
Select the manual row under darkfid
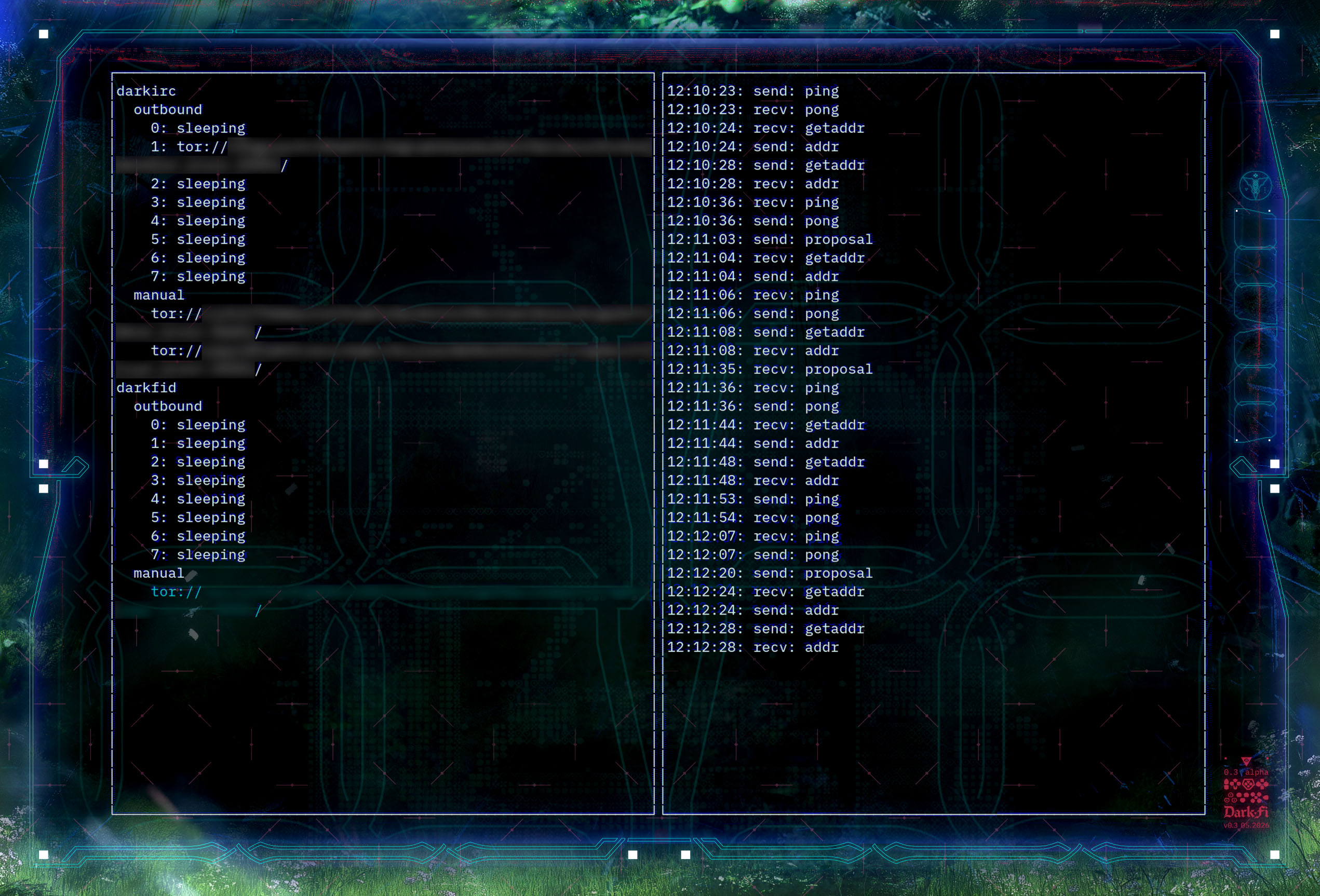(159, 574)
